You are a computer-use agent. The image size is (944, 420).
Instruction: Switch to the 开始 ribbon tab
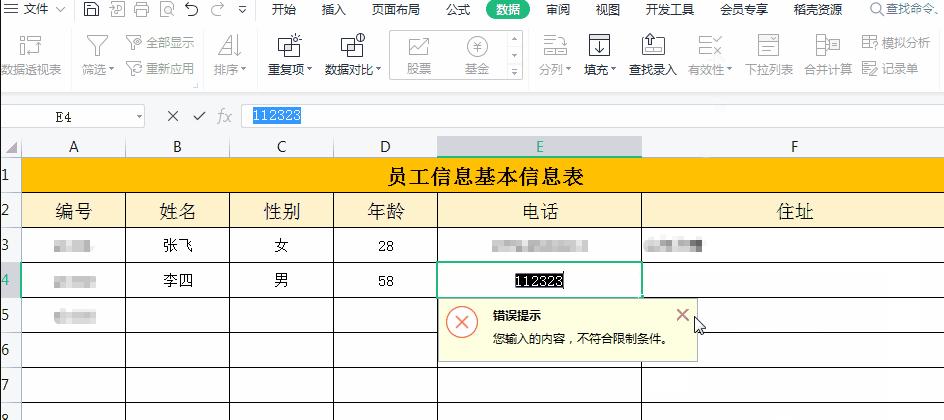pos(284,10)
